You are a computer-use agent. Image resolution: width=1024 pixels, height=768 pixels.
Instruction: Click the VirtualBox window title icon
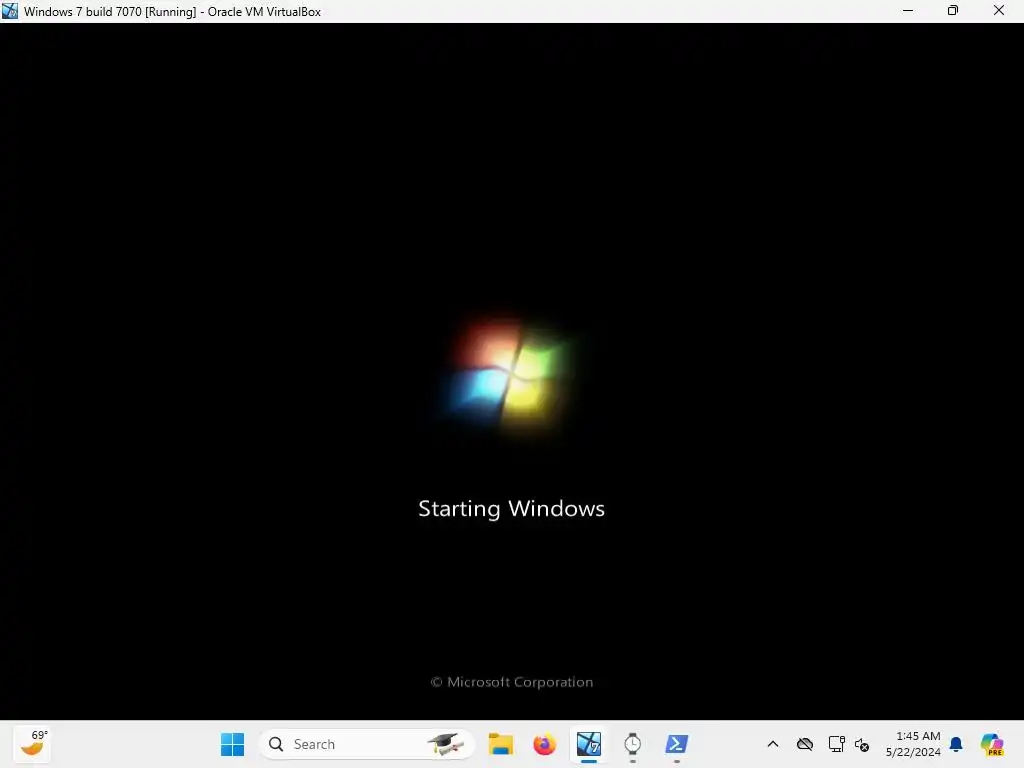[10, 11]
